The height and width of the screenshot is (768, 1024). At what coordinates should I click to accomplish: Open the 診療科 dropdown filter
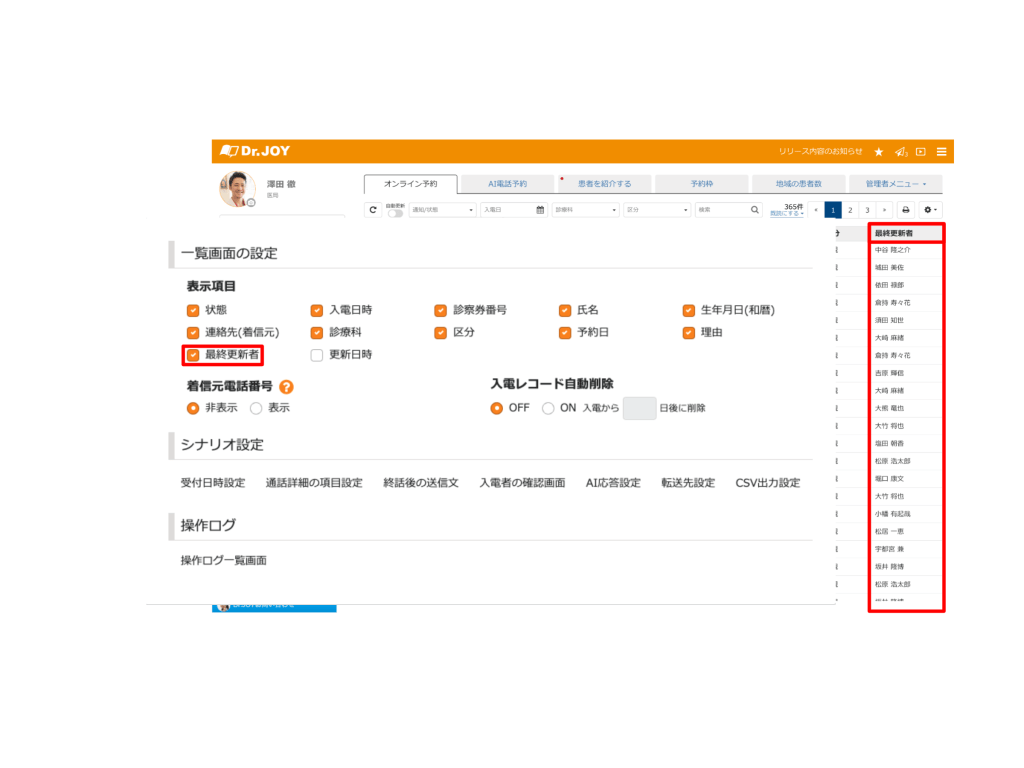click(x=586, y=210)
